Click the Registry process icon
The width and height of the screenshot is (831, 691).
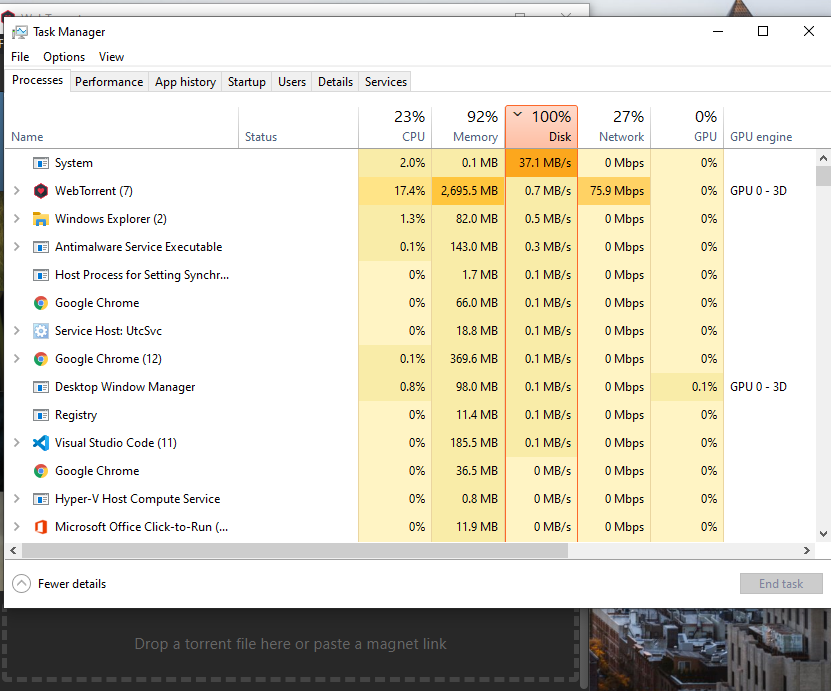tap(41, 415)
